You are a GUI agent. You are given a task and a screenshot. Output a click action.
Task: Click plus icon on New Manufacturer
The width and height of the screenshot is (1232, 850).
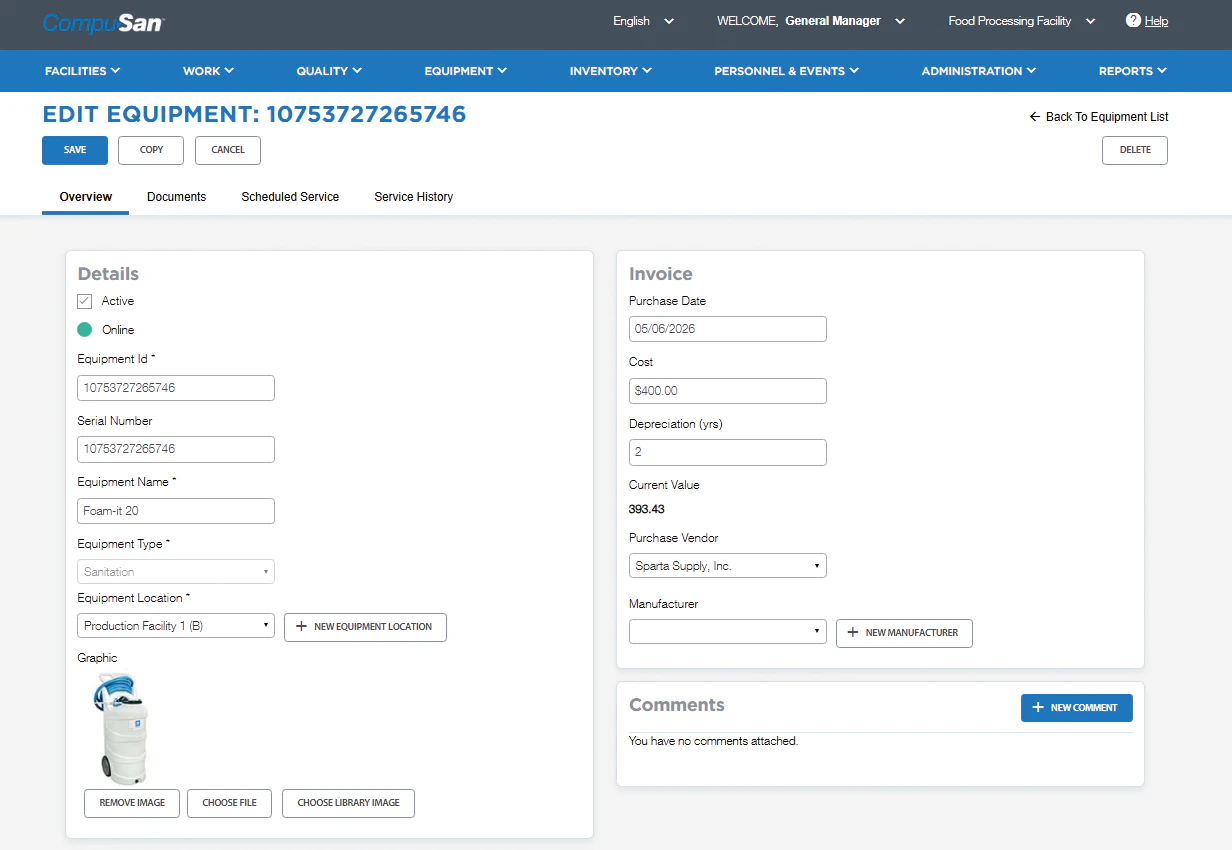[x=853, y=633]
